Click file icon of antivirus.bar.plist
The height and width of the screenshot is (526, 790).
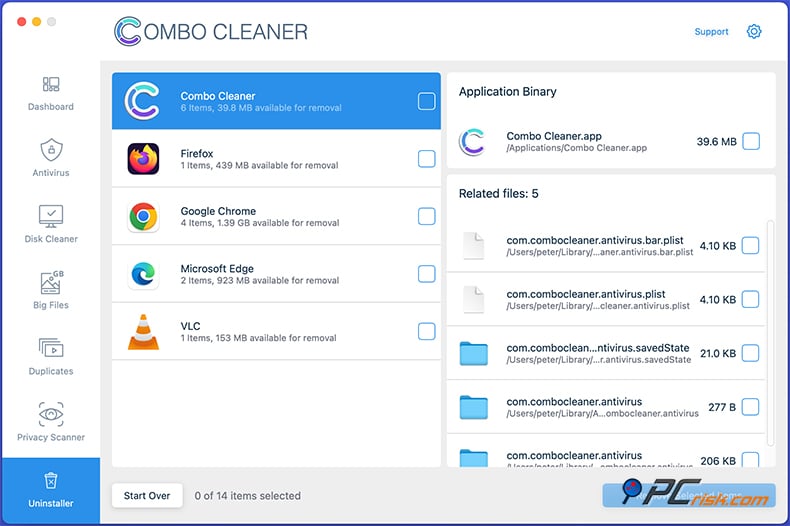[473, 246]
